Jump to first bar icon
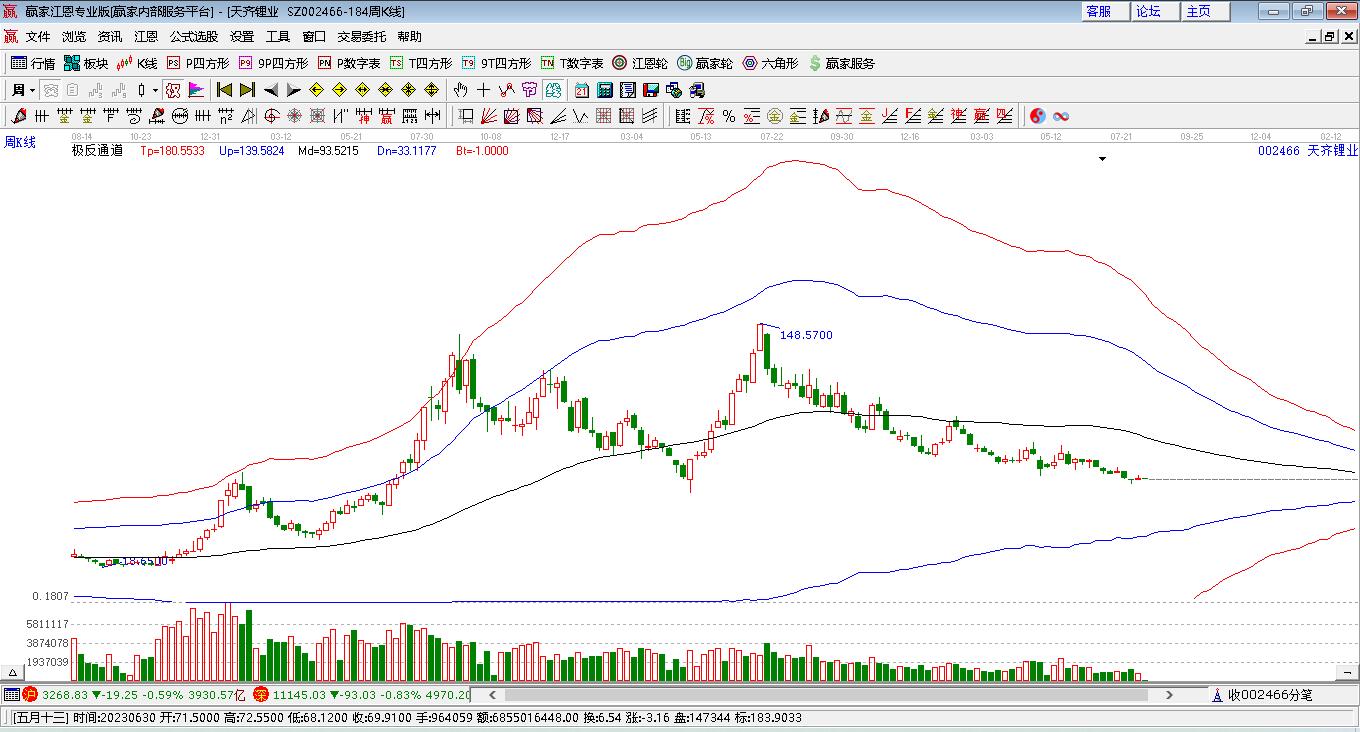Image resolution: width=1360 pixels, height=732 pixels. pyautogui.click(x=224, y=90)
